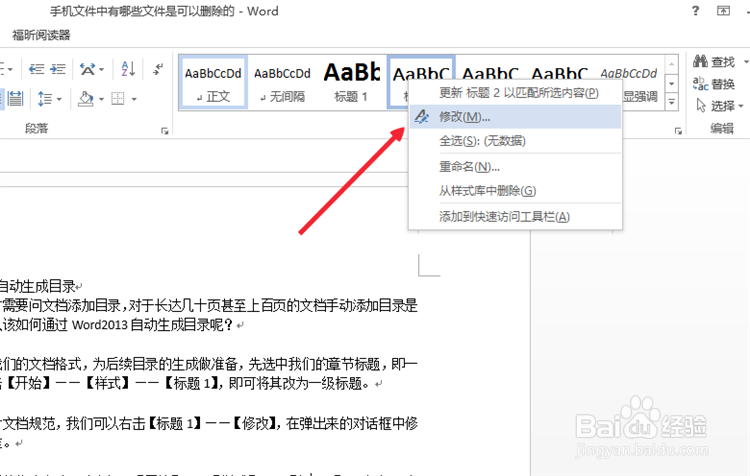
Task: Click the 编辑 group label
Action: pos(721,128)
